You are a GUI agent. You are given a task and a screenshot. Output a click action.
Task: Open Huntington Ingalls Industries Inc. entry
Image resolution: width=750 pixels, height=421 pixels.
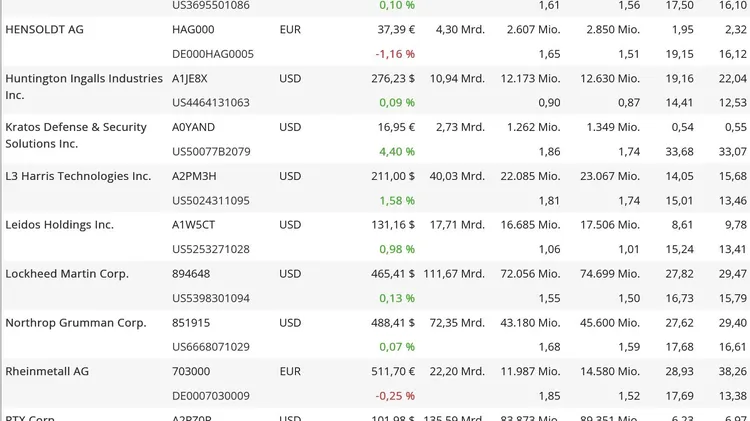pyautogui.click(x=84, y=87)
